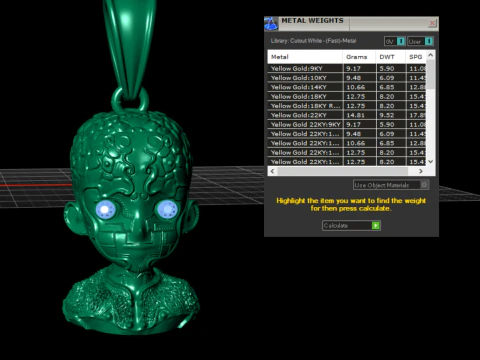This screenshot has height=360, width=480.
Task: Click the Library: Cutout White label
Action: click(x=313, y=41)
